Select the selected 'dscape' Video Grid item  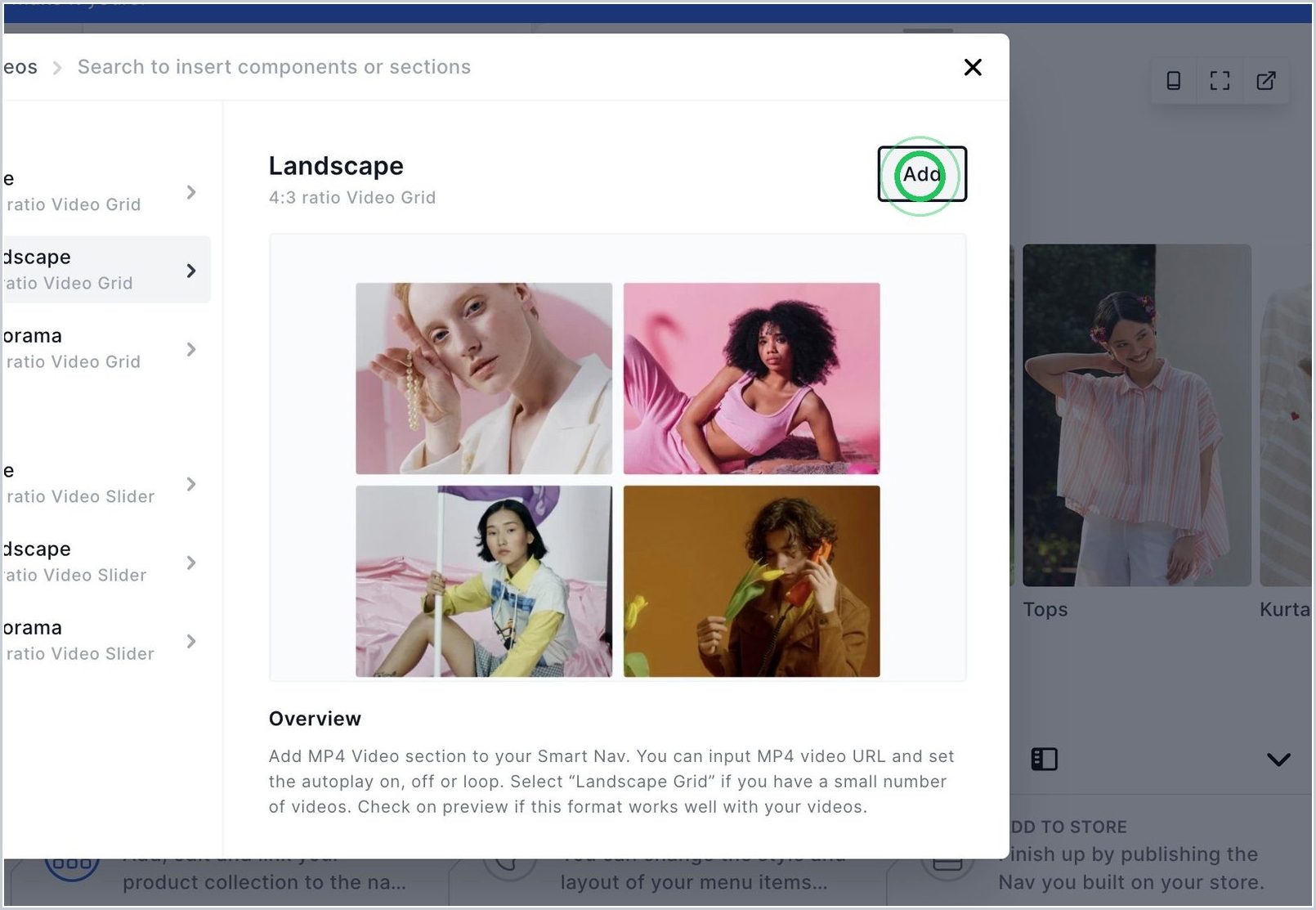click(x=106, y=270)
